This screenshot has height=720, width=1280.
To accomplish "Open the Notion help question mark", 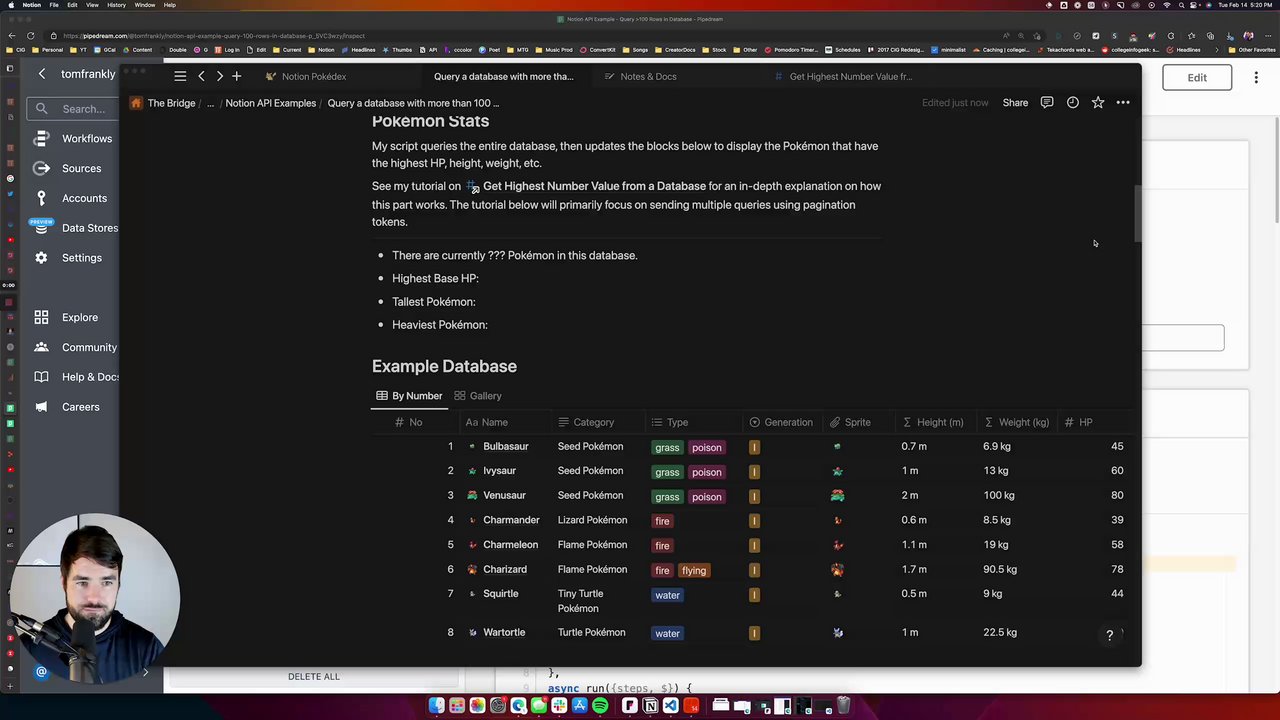I will tap(1109, 635).
